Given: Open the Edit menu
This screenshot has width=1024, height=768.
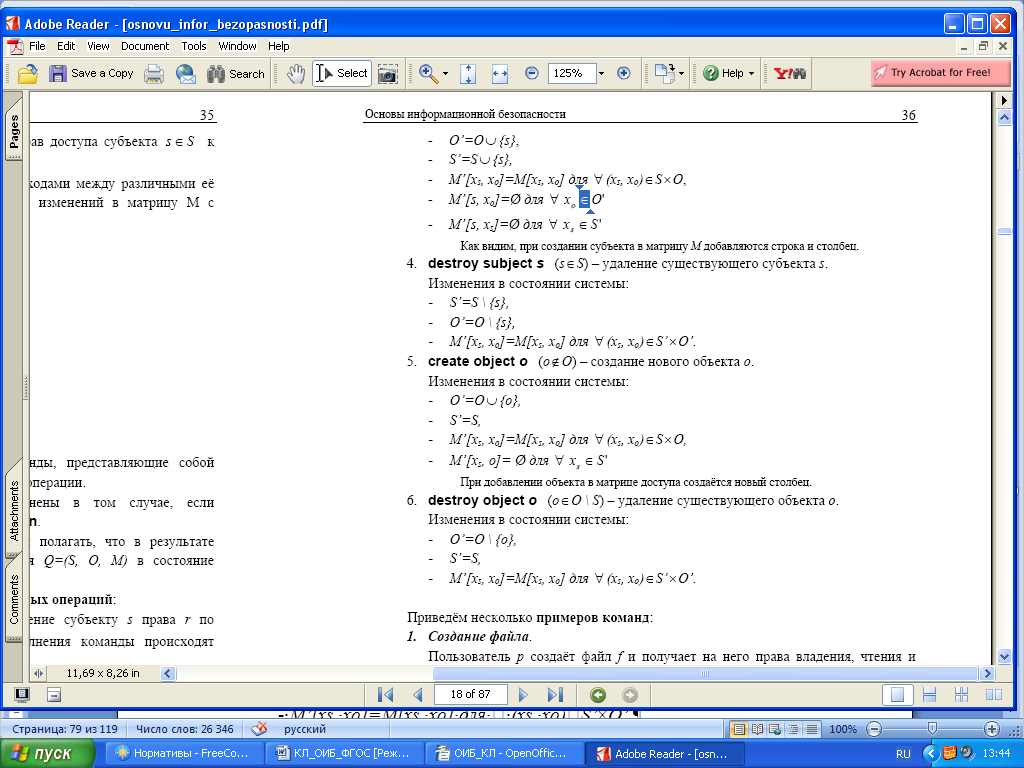Looking at the screenshot, I should (x=66, y=46).
